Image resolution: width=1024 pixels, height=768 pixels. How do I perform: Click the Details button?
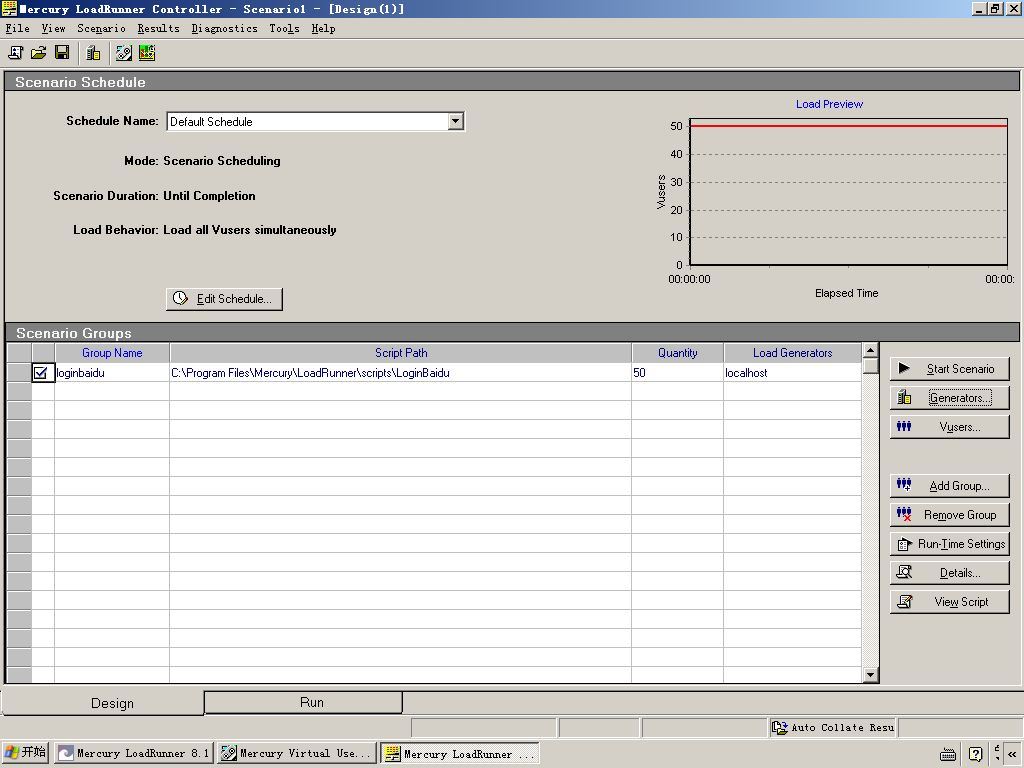tap(950, 573)
